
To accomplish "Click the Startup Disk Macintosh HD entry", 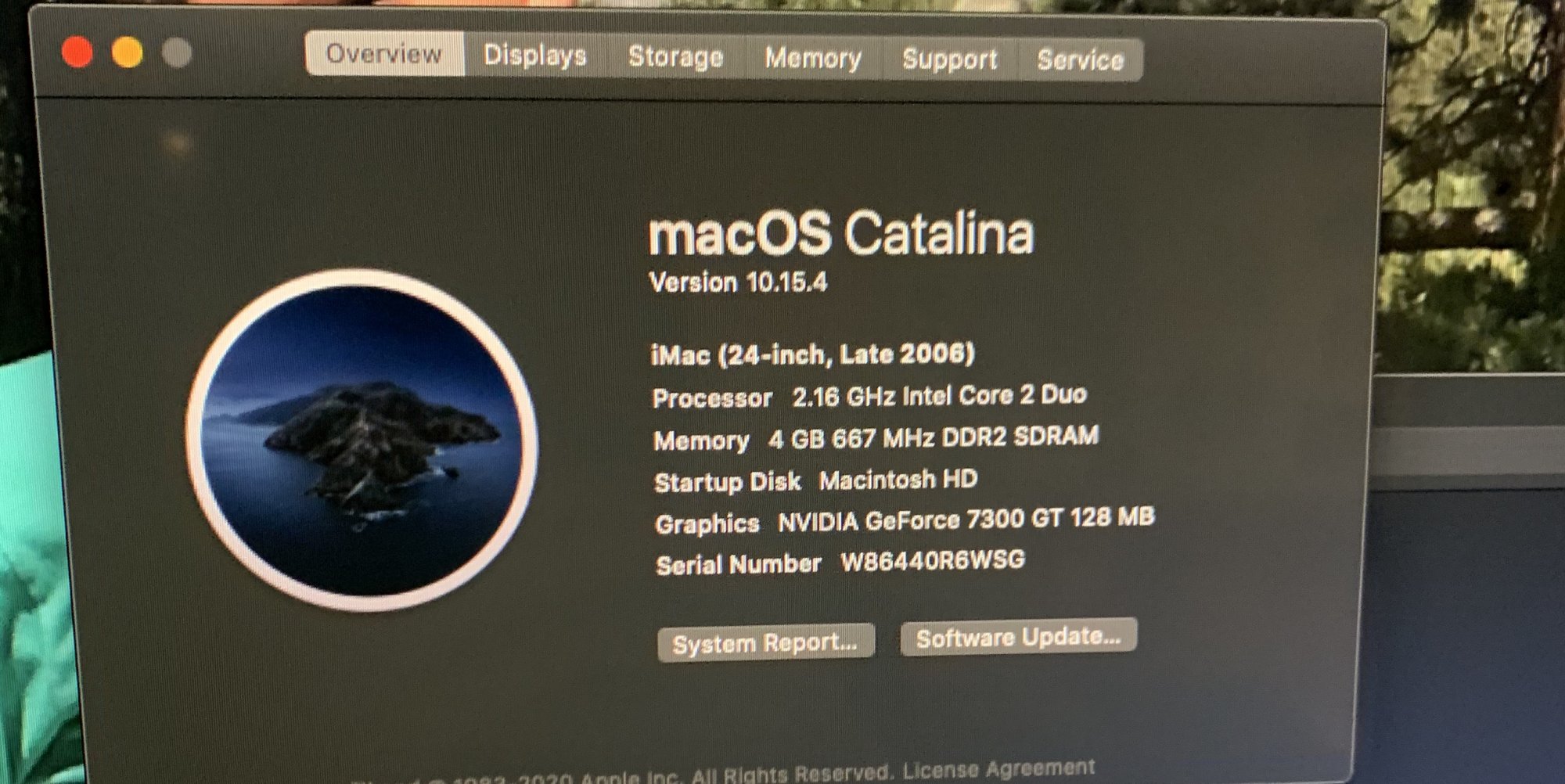I will (815, 480).
